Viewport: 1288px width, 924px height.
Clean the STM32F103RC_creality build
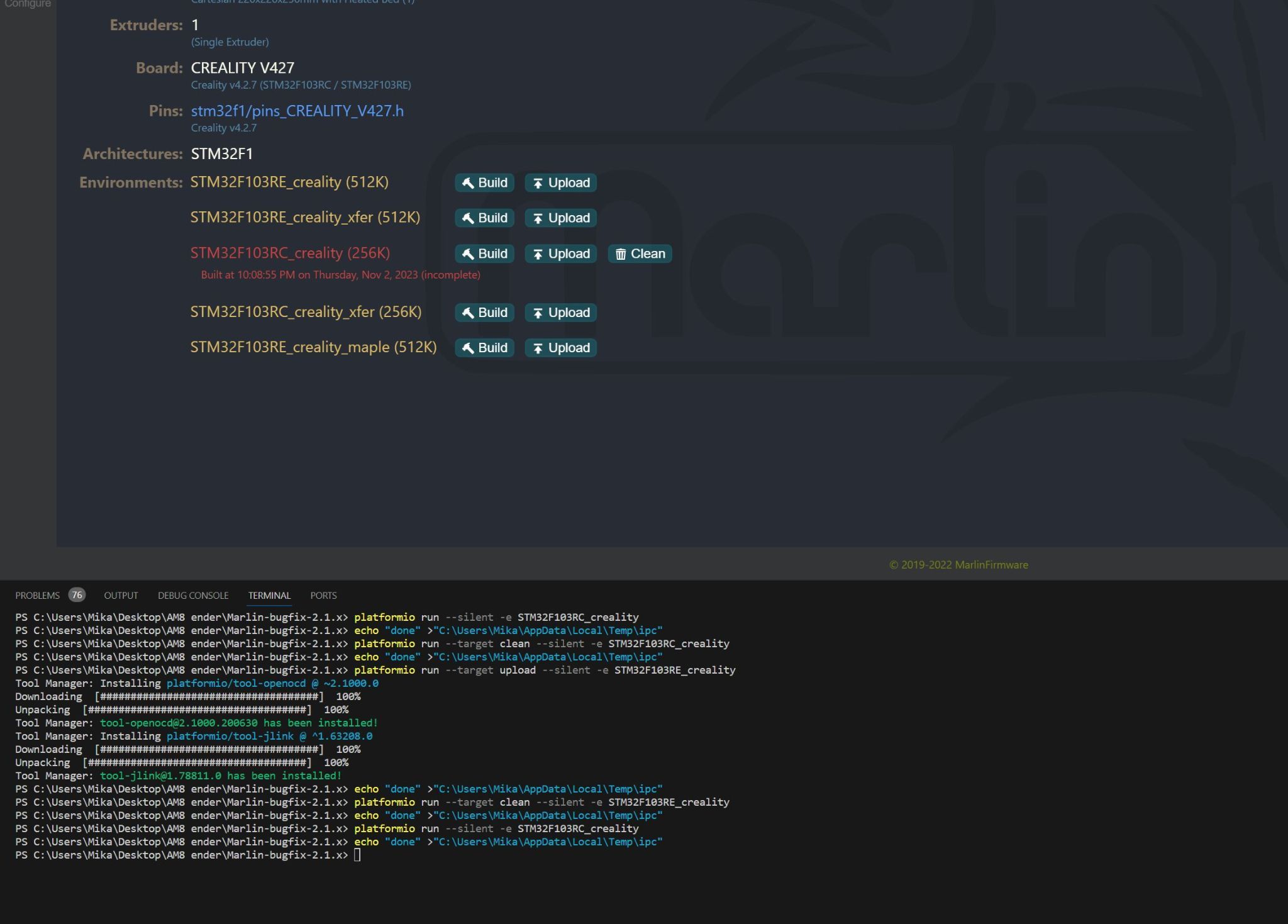point(640,254)
